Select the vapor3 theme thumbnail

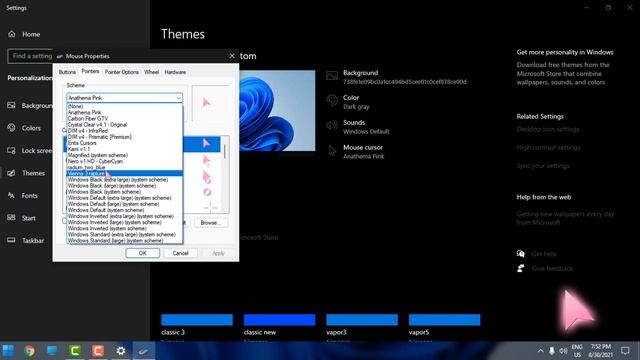tap(362, 320)
